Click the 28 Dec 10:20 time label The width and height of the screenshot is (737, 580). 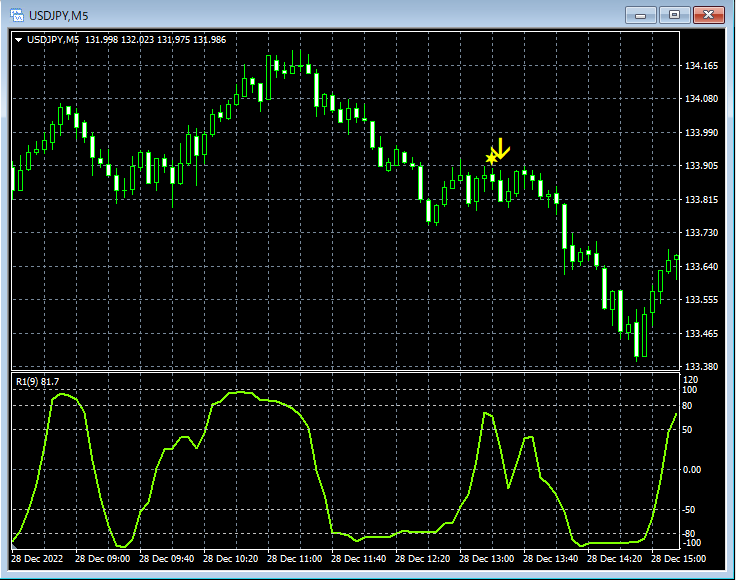[230, 559]
